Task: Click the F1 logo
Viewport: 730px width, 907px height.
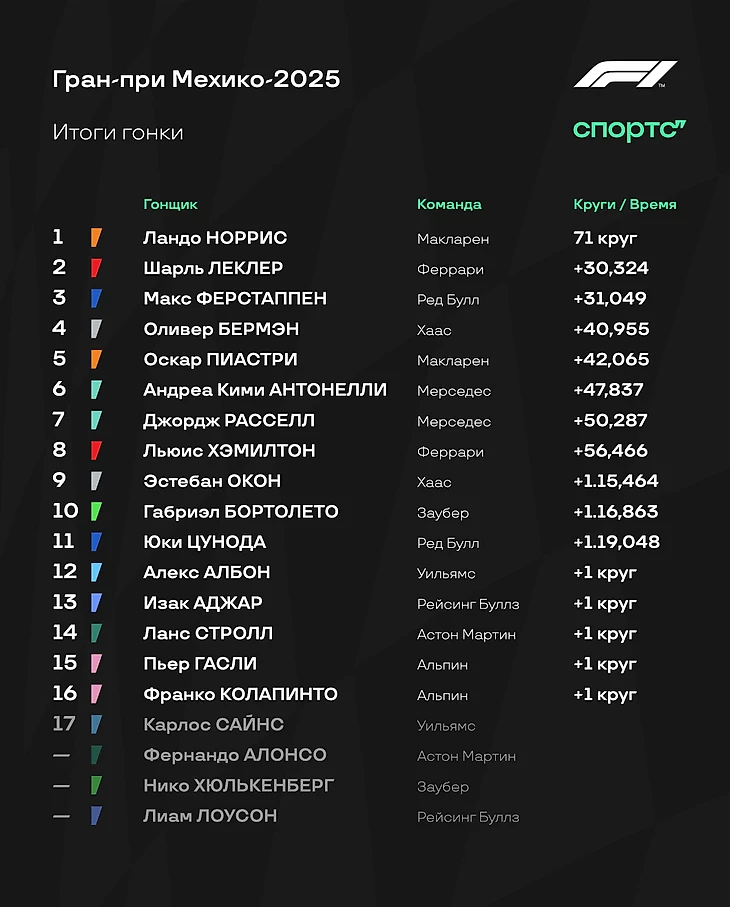Action: [x=625, y=76]
